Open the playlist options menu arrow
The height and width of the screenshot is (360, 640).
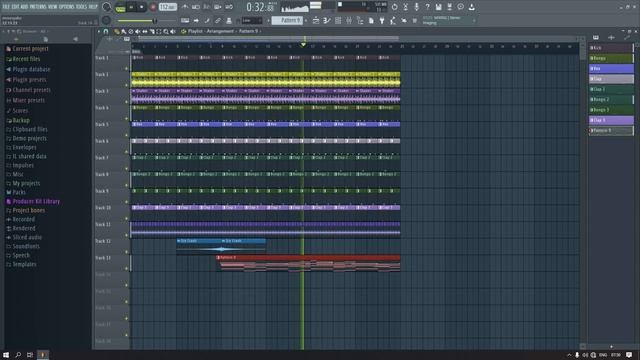(x=98, y=31)
